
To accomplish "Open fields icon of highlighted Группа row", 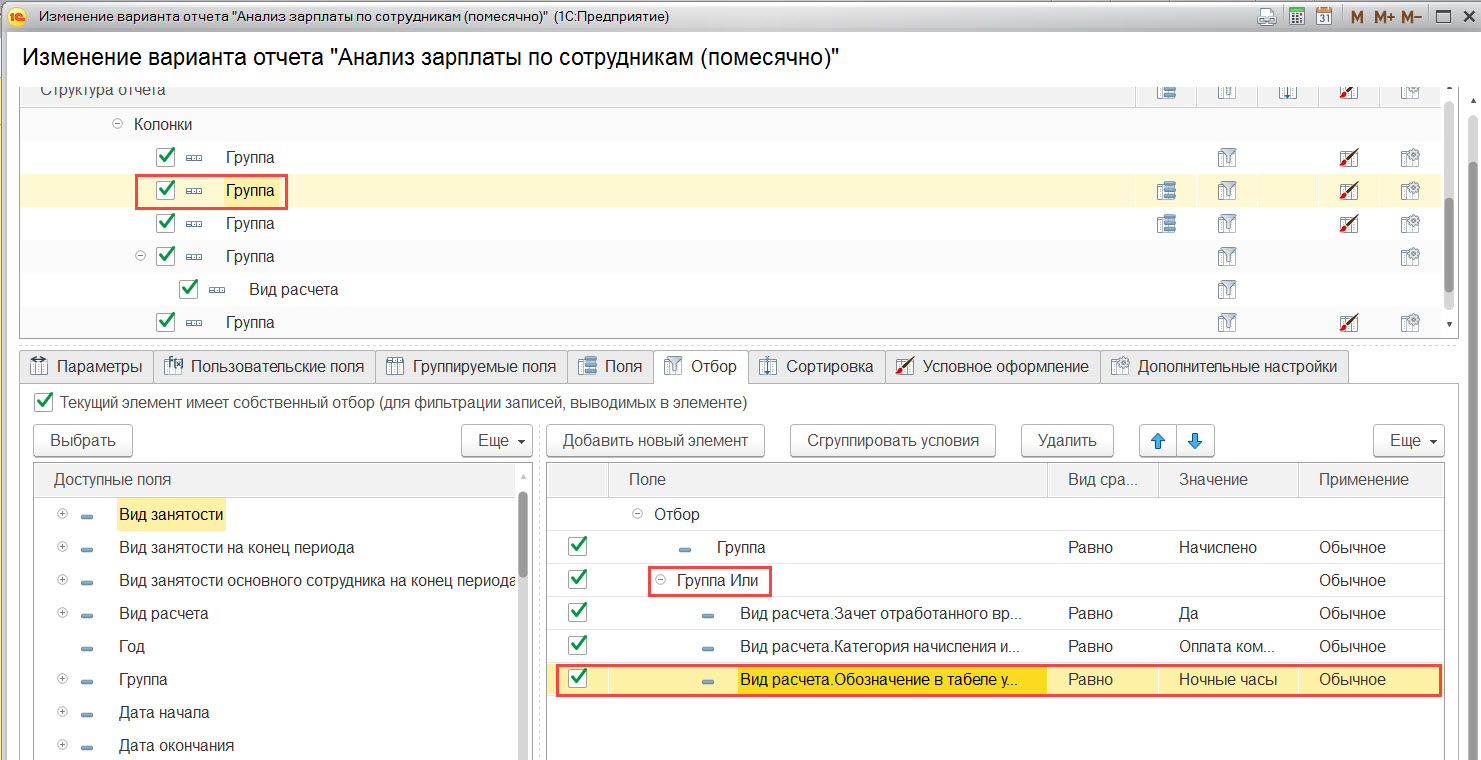I will pyautogui.click(x=1166, y=190).
